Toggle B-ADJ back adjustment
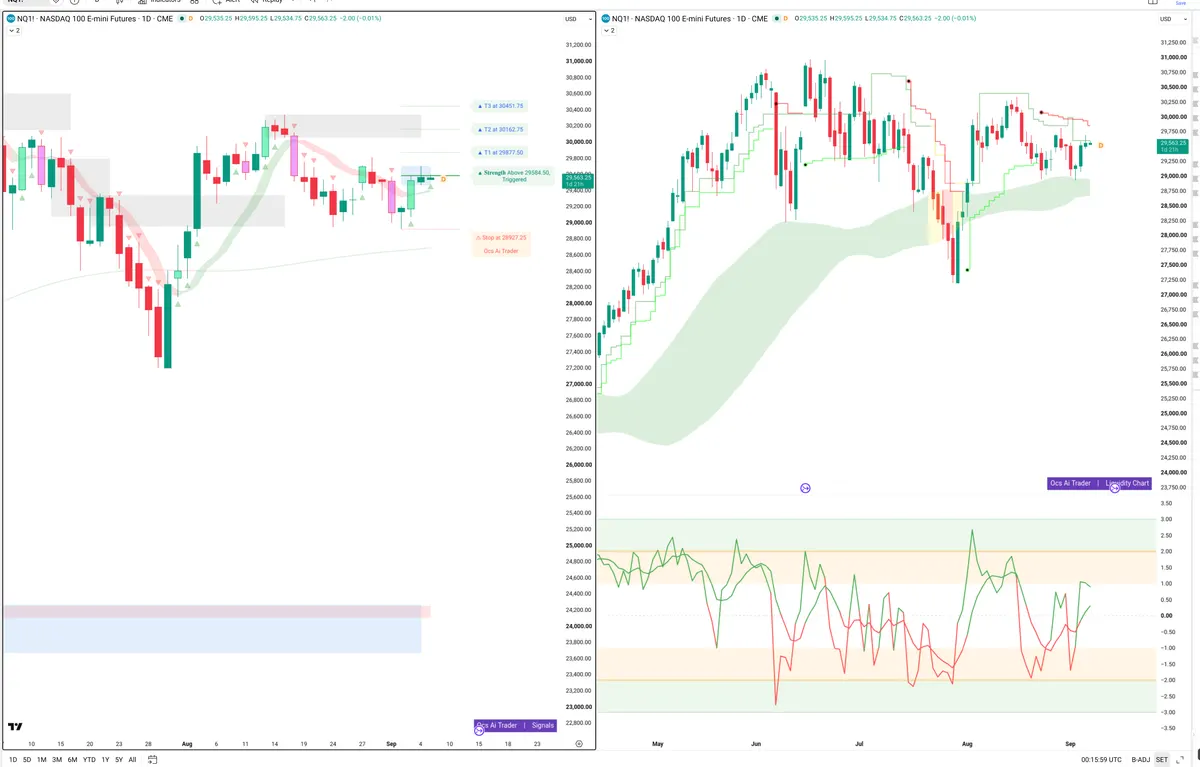 pos(1139,760)
